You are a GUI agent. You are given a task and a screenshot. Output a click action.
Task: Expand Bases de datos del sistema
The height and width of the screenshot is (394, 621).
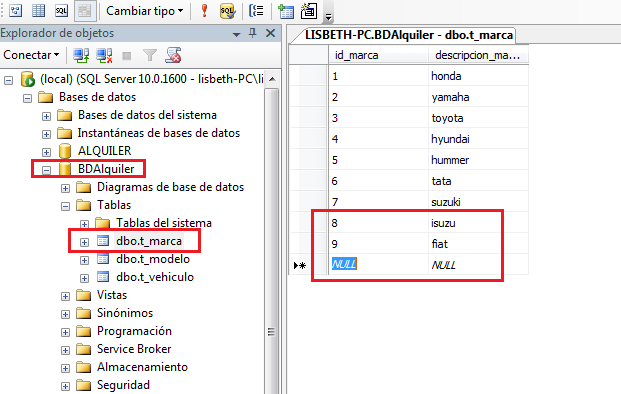pyautogui.click(x=46, y=116)
